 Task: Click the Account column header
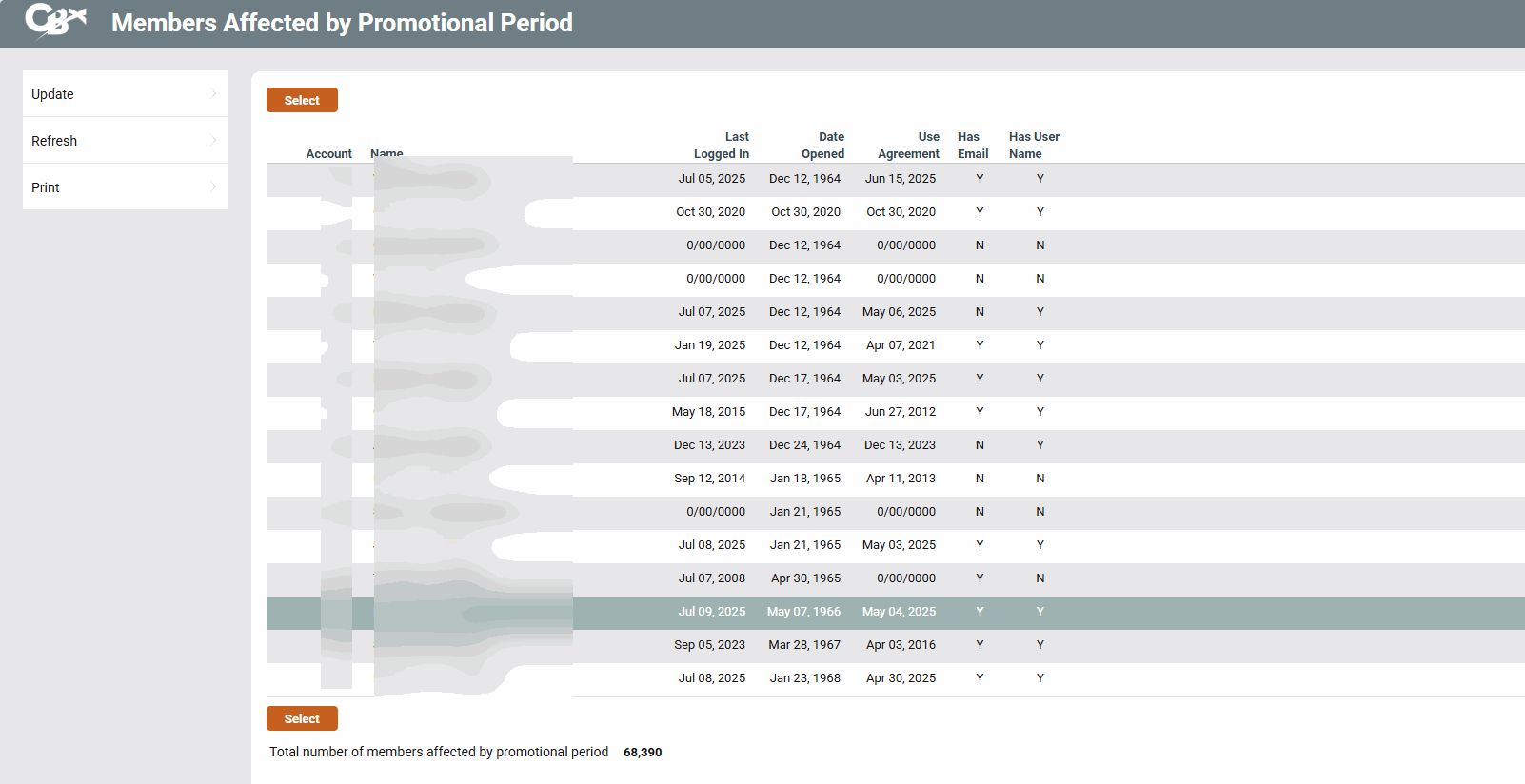click(x=328, y=154)
